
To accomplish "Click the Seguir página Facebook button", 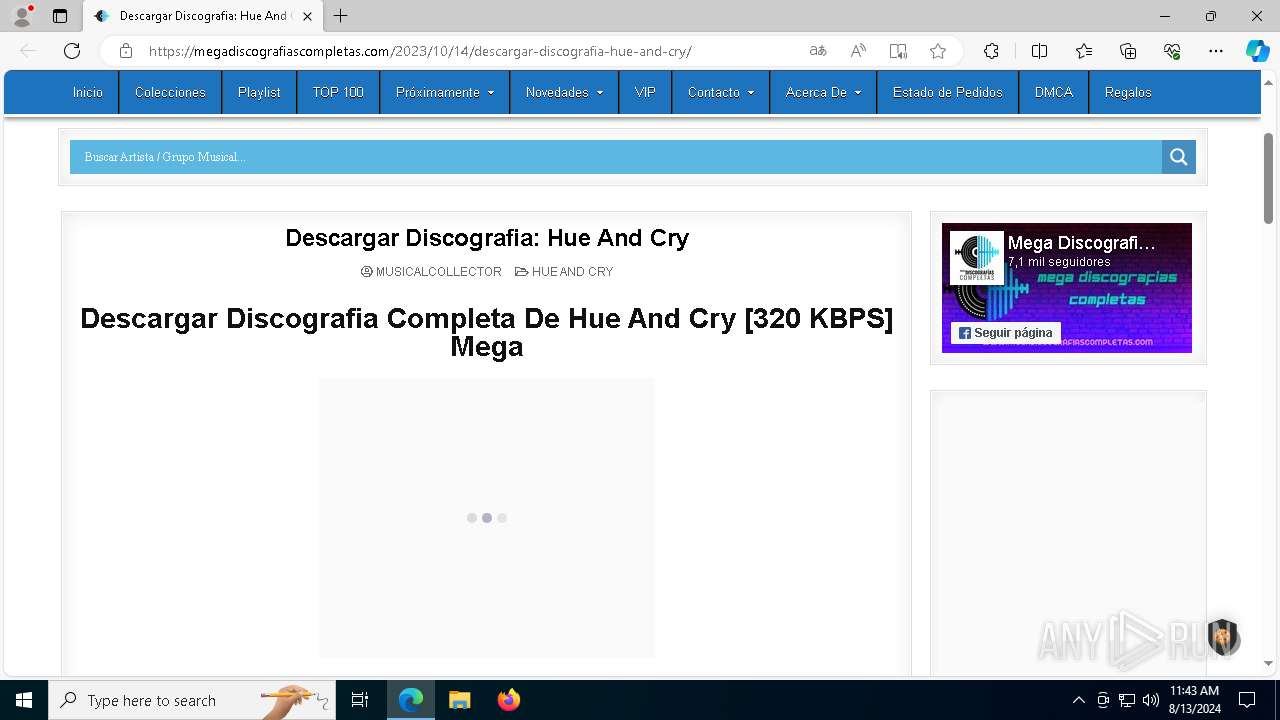I will click(x=1006, y=333).
